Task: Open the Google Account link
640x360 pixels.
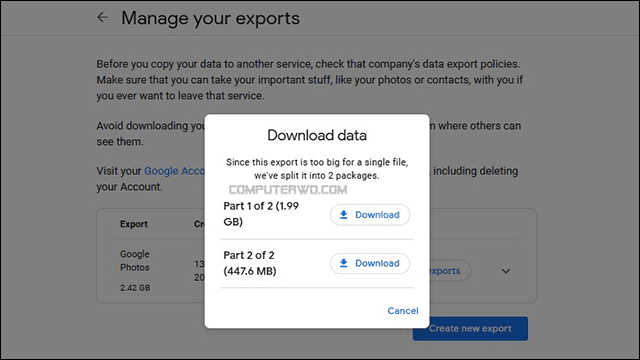Action: tap(175, 171)
